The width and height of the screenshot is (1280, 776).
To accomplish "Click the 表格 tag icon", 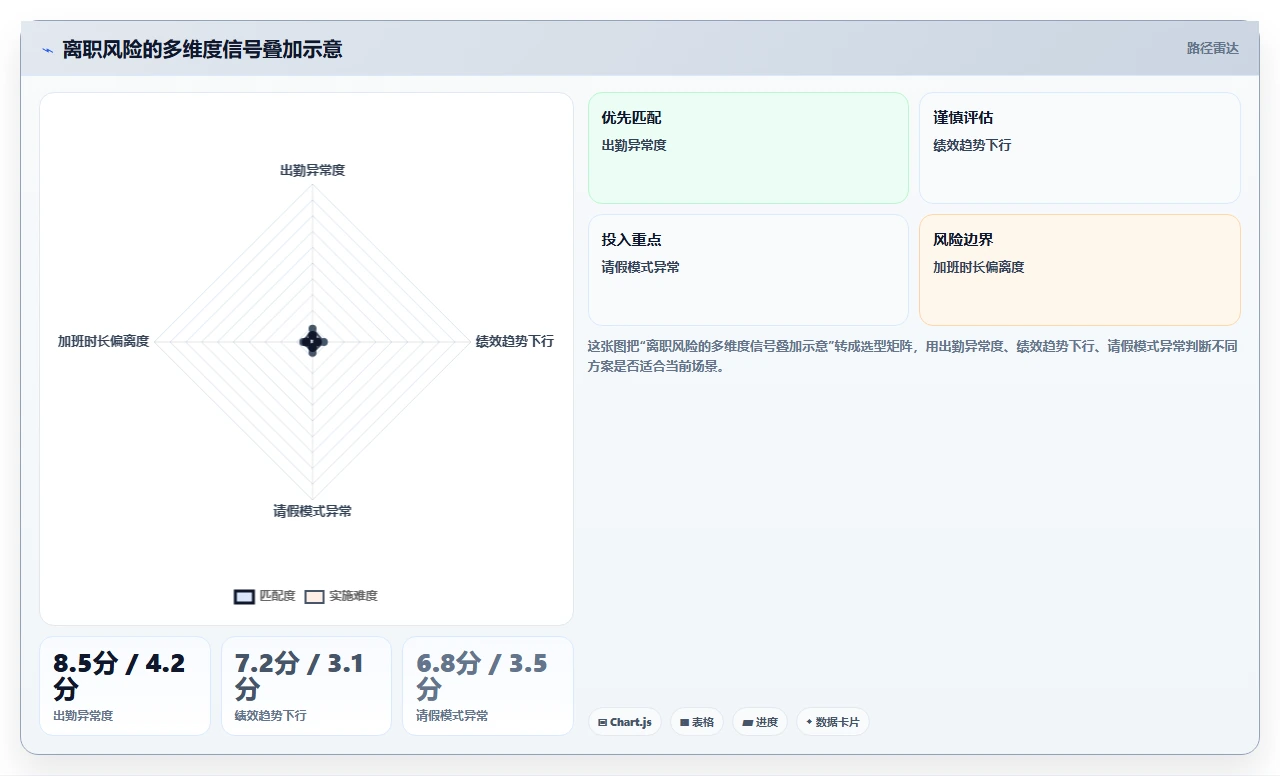I will coord(684,722).
